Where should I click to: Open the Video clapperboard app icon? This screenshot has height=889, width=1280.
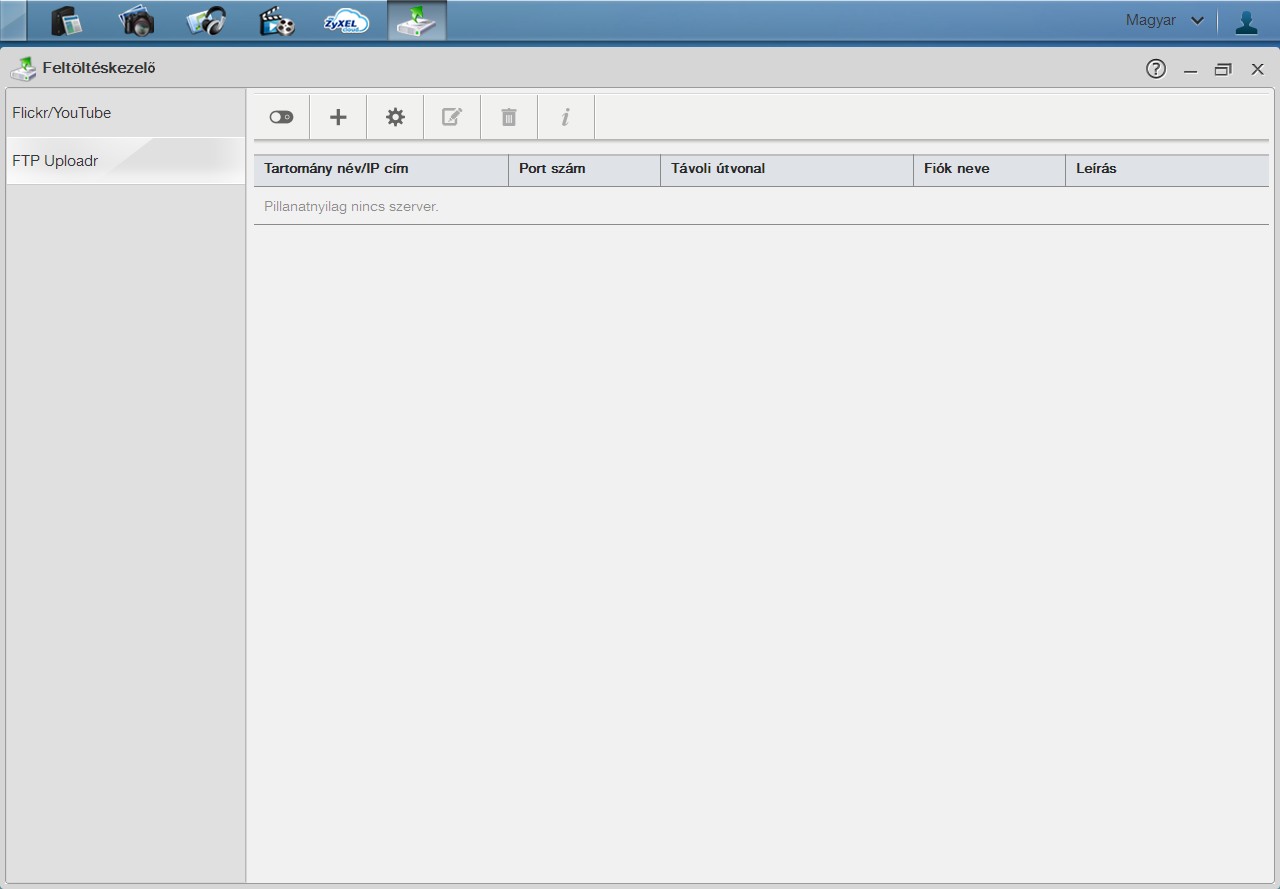click(277, 21)
